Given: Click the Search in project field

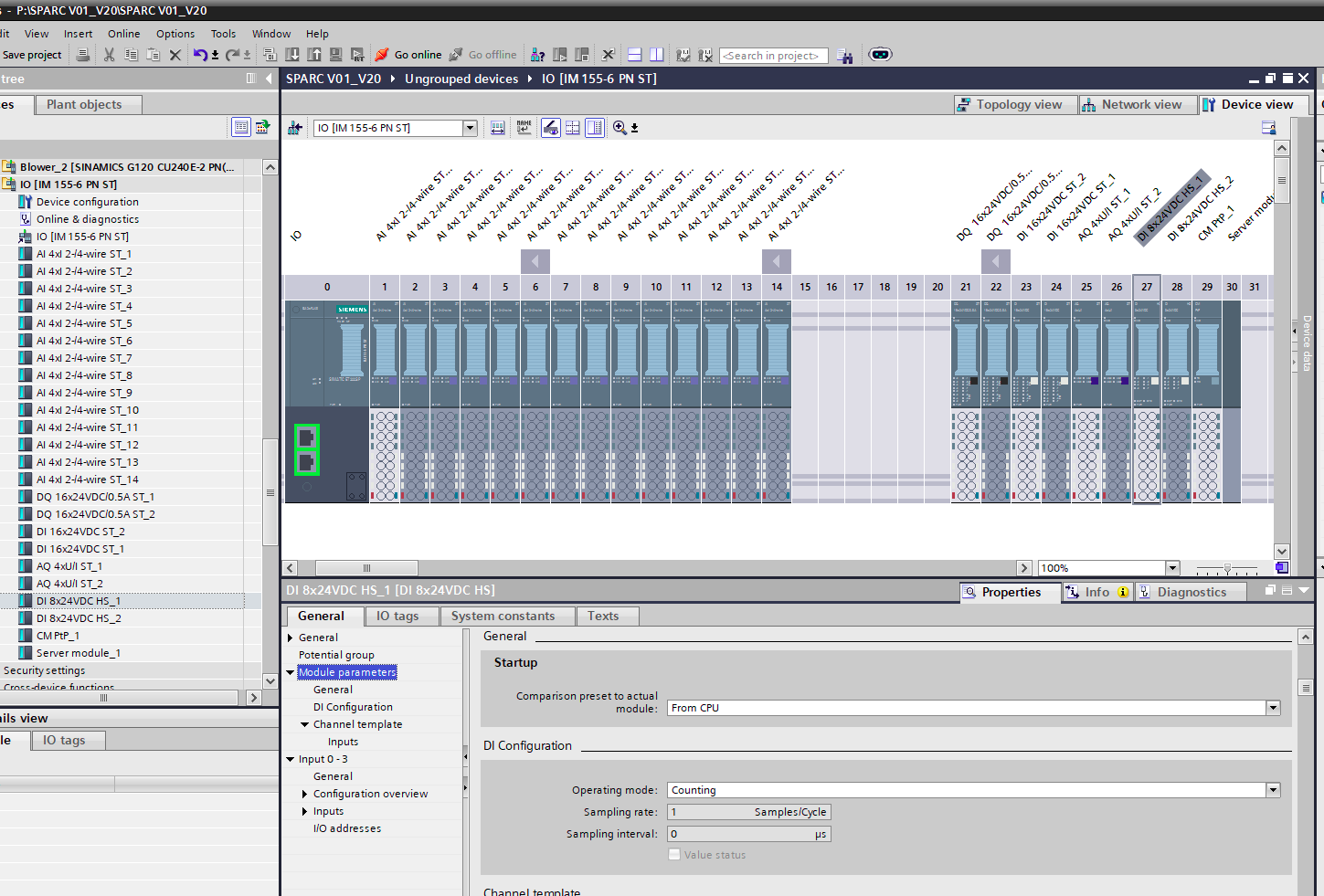Looking at the screenshot, I should pyautogui.click(x=773, y=56).
